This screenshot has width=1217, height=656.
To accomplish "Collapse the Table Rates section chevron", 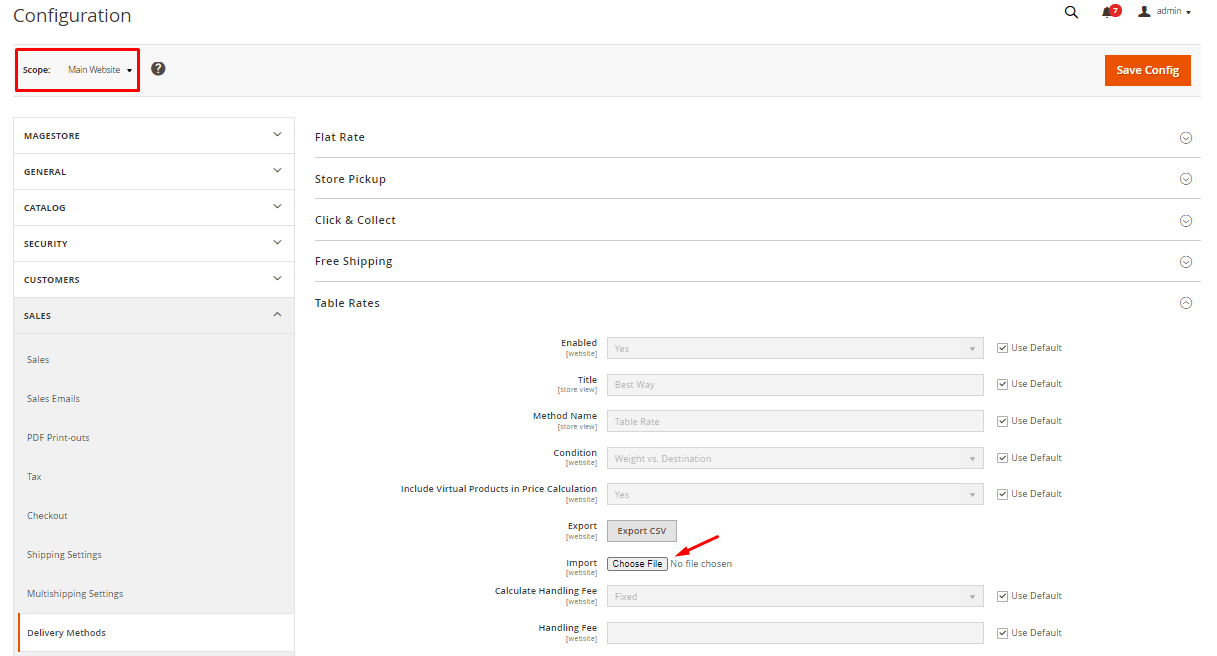I will [1186, 302].
